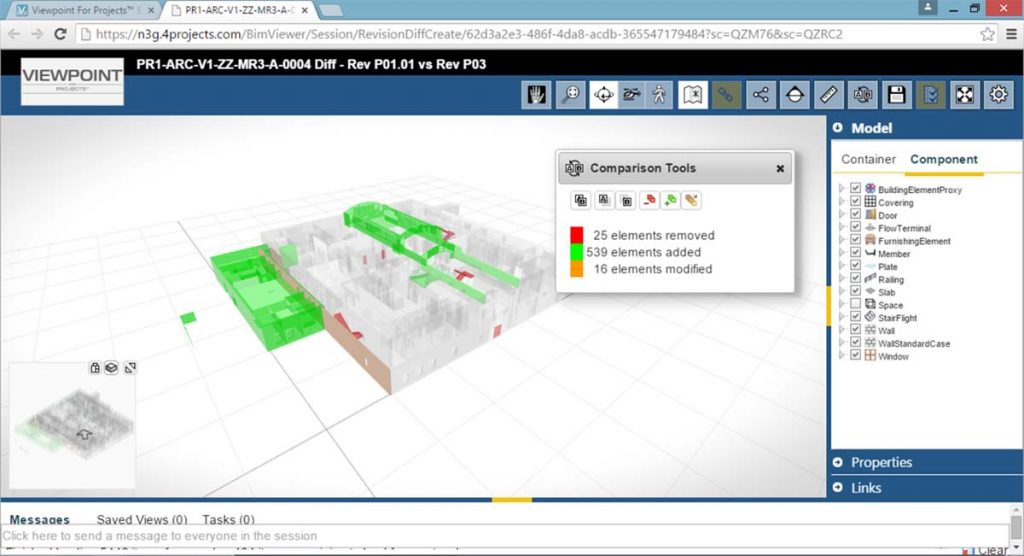This screenshot has height=556, width=1024.
Task: Show only revision B in comparison
Action: click(x=626, y=201)
